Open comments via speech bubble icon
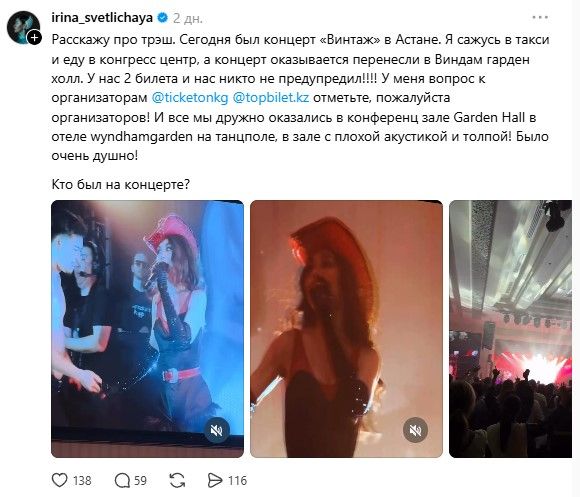580x497 pixels. (122, 480)
